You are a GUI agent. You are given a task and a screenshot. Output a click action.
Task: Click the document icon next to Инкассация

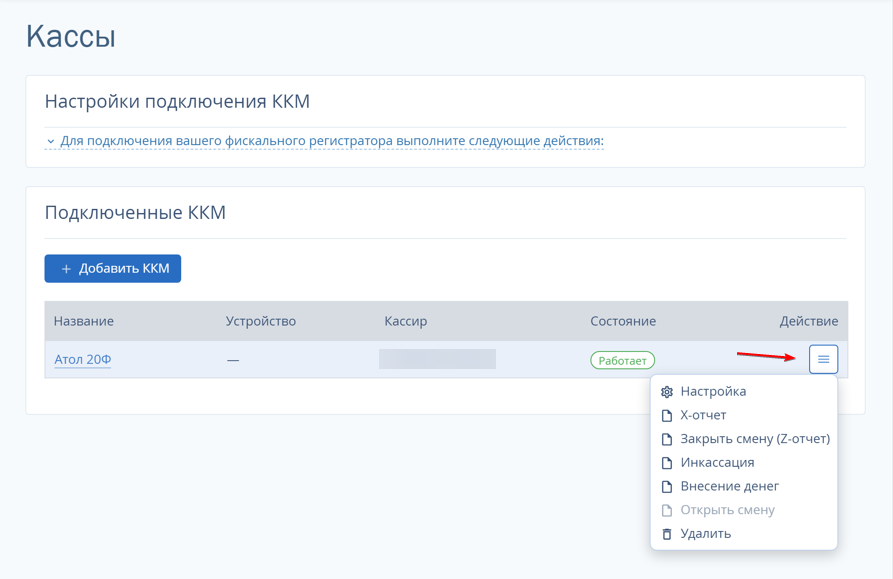(667, 463)
